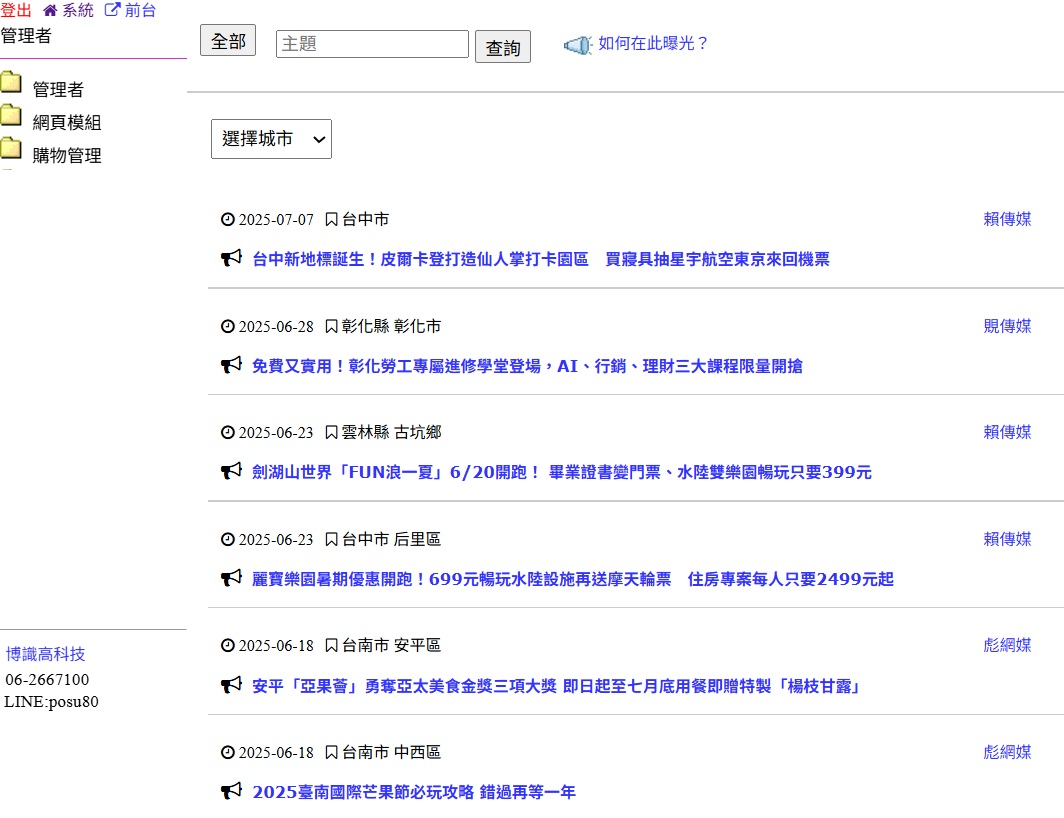Visit the 博識高科技 footer link
This screenshot has width=1064, height=818.
coord(45,654)
